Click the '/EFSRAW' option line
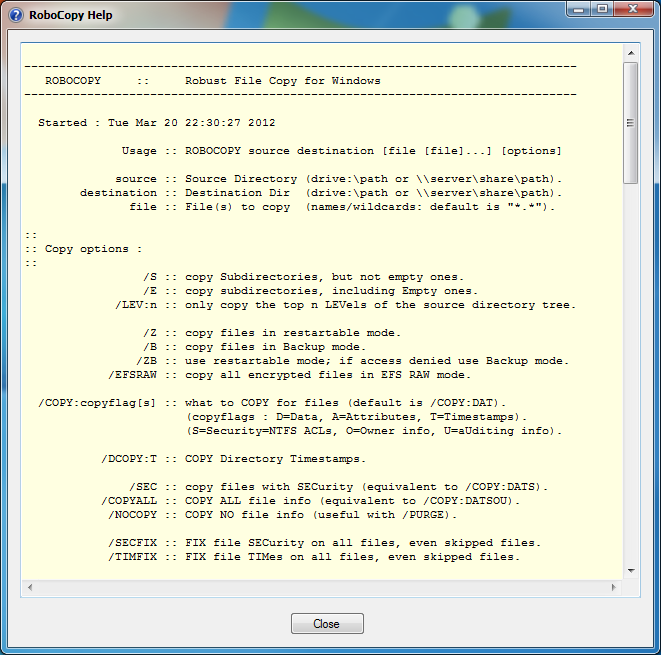Screen dimensions: 661x655 coord(290,375)
